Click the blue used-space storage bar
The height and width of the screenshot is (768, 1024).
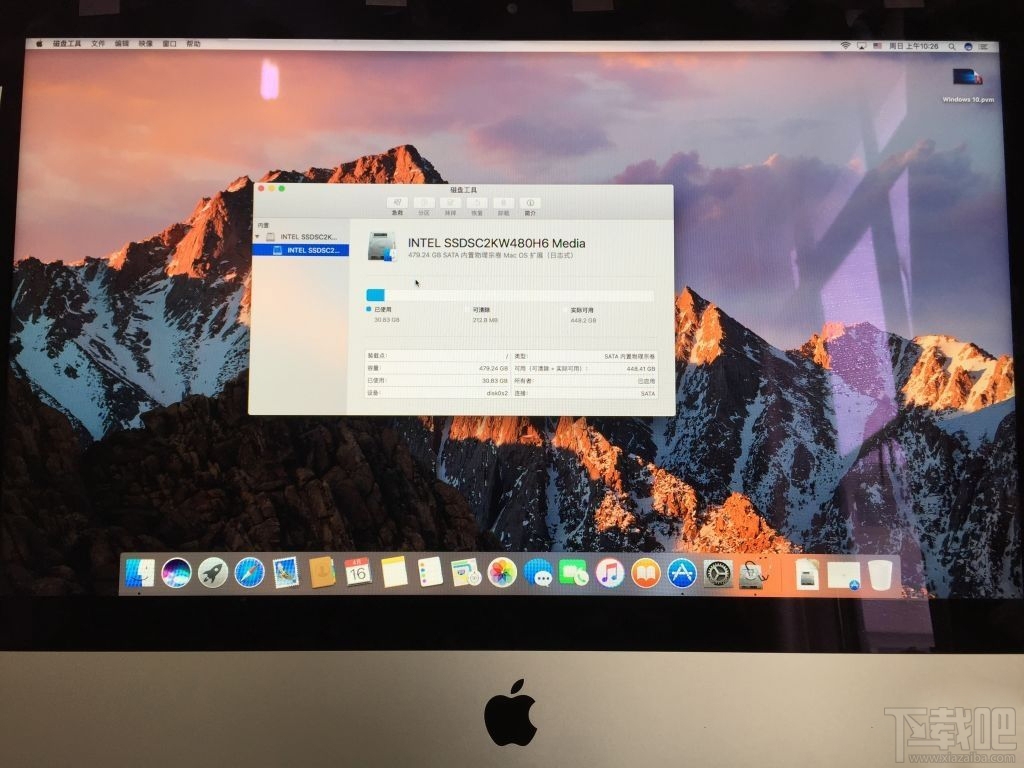[376, 295]
